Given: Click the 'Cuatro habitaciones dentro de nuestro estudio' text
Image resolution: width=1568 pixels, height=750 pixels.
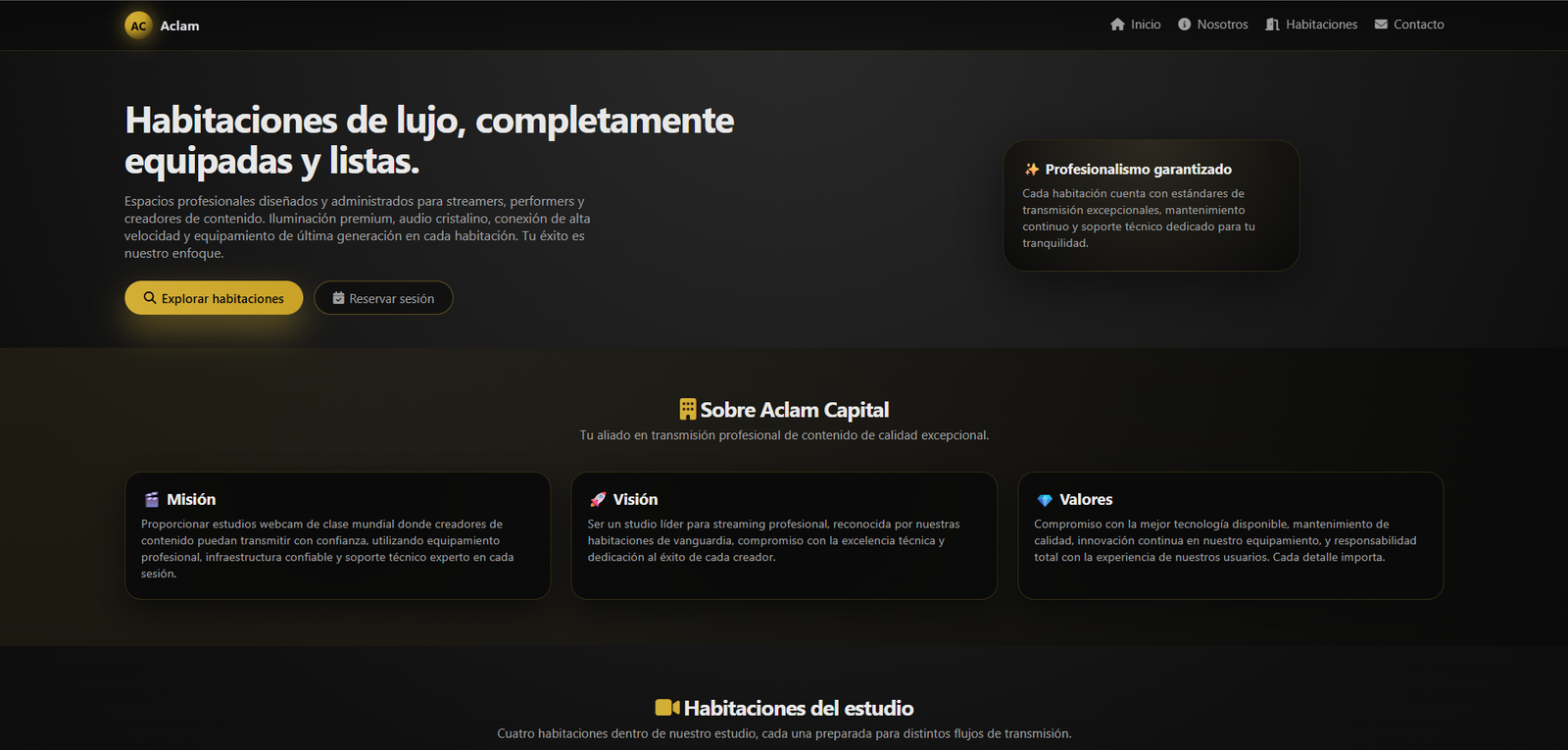Looking at the screenshot, I should pyautogui.click(x=784, y=733).
